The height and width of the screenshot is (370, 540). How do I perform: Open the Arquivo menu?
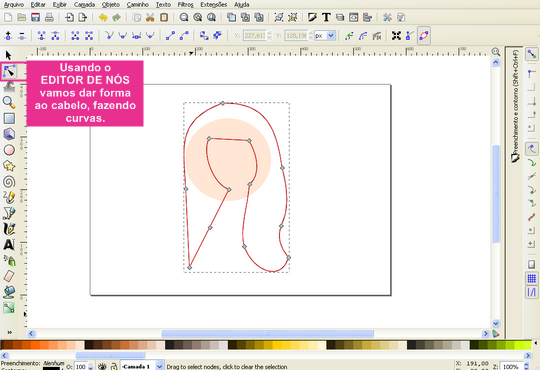tap(14, 5)
